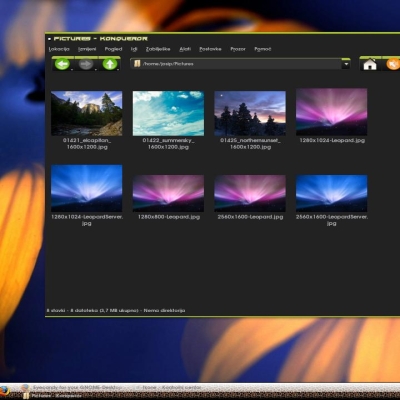Open the Izmijeni menu

[87, 49]
